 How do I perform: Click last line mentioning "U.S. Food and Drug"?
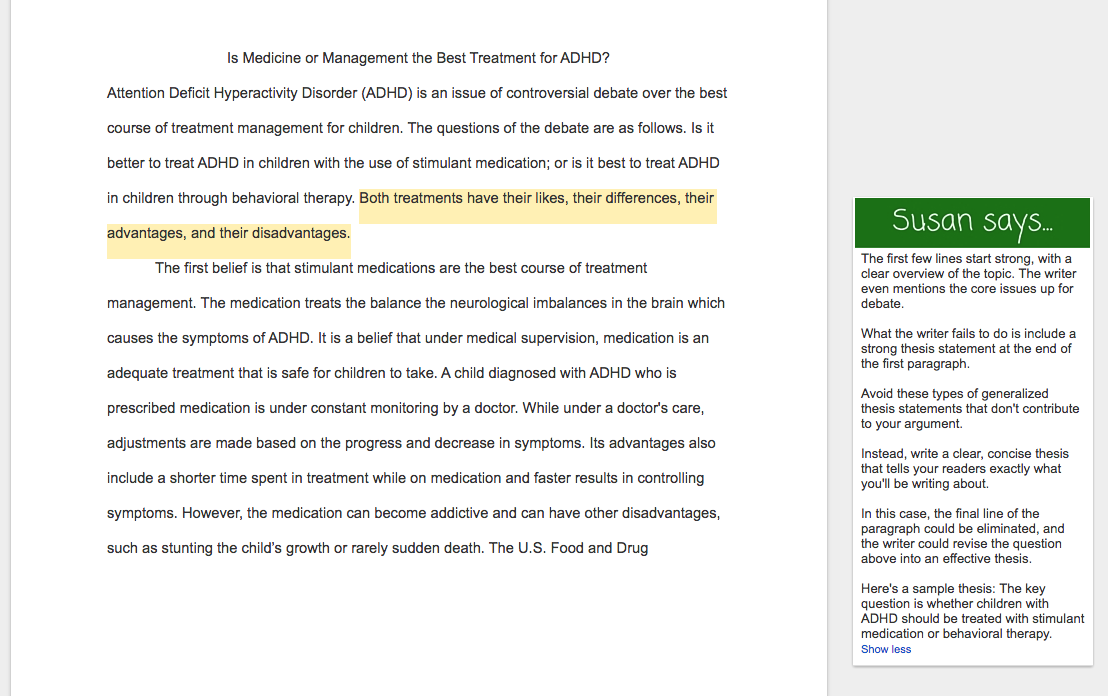pyautogui.click(x=377, y=548)
